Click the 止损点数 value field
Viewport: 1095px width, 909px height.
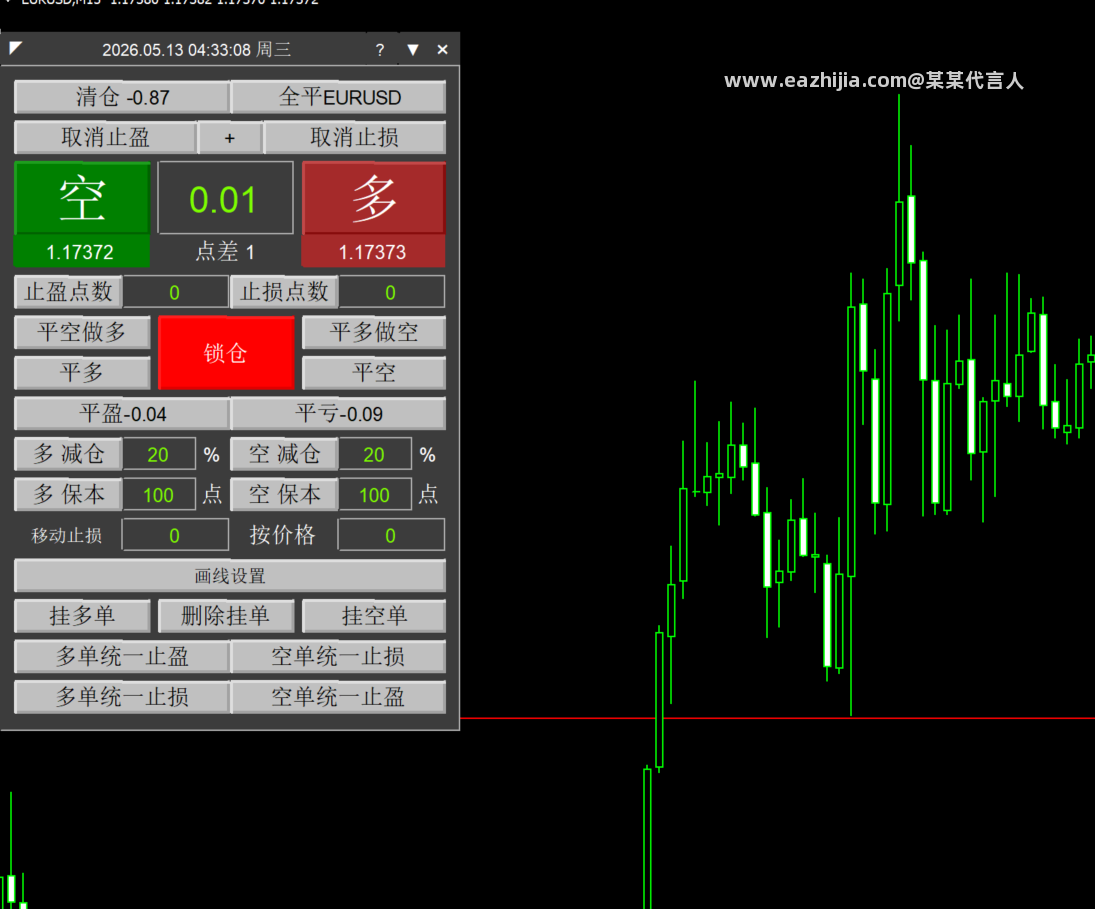(391, 292)
